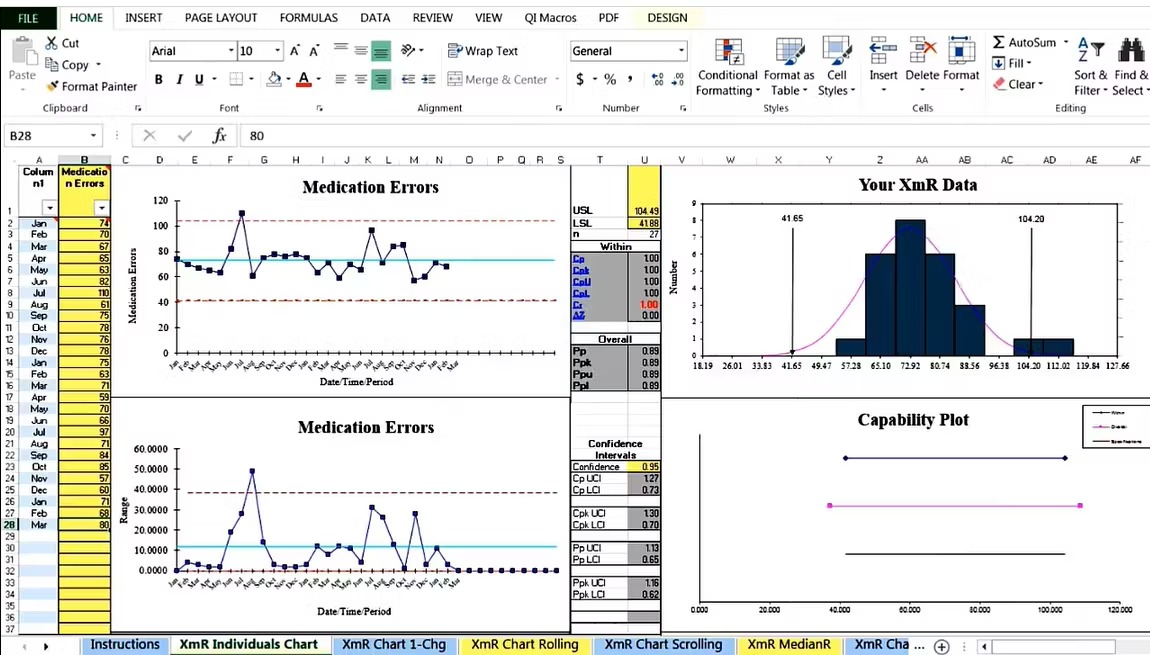Switch to the FORMULAS tab

click(309, 18)
